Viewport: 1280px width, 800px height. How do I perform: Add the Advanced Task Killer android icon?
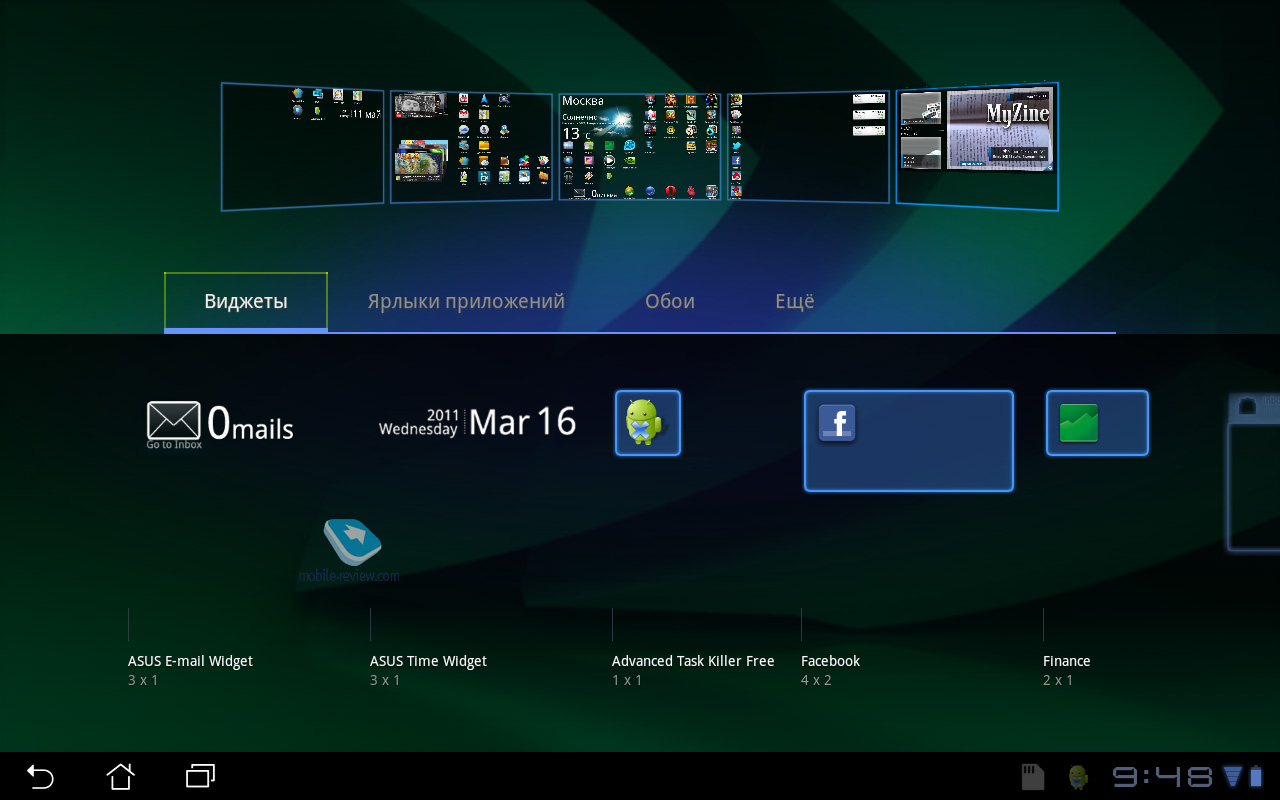(x=648, y=423)
